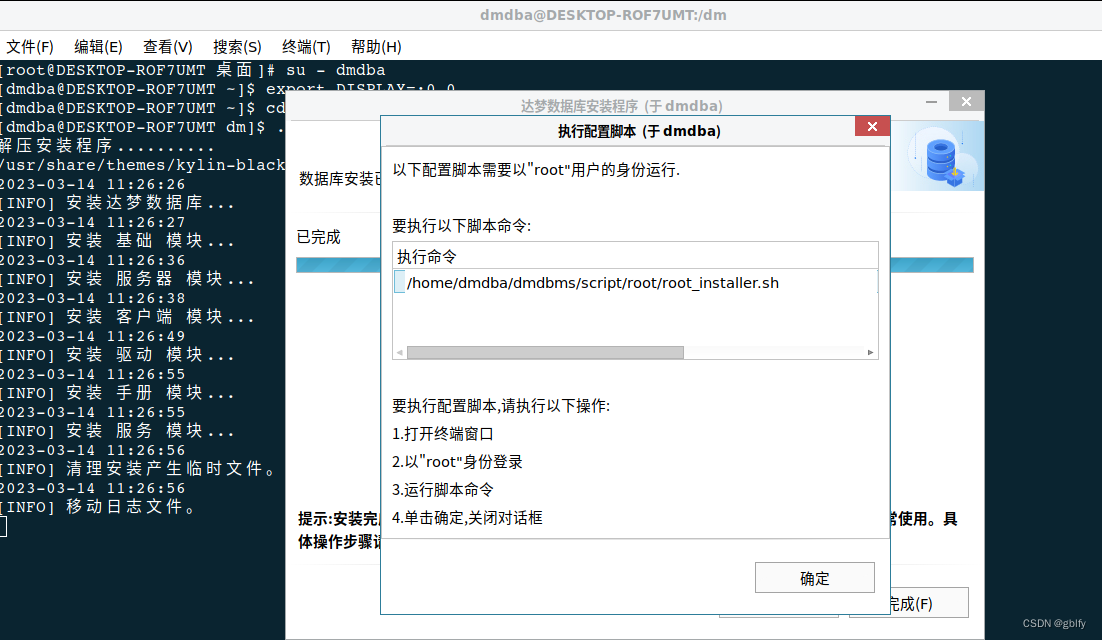The image size is (1102, 640).
Task: Click the 已完成 status label
Action: tap(318, 237)
